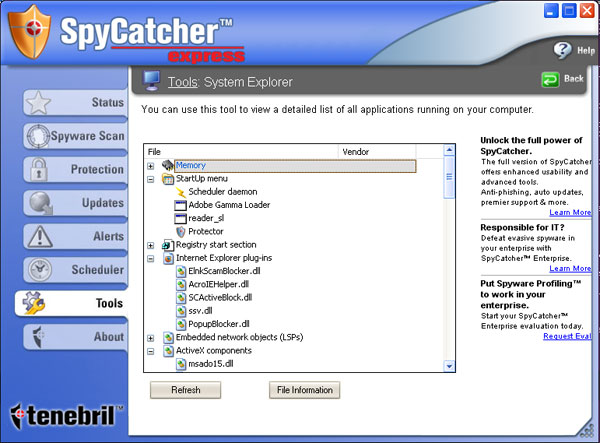
Task: Follow Learn More under Responsible for IT
Action: 570,269
